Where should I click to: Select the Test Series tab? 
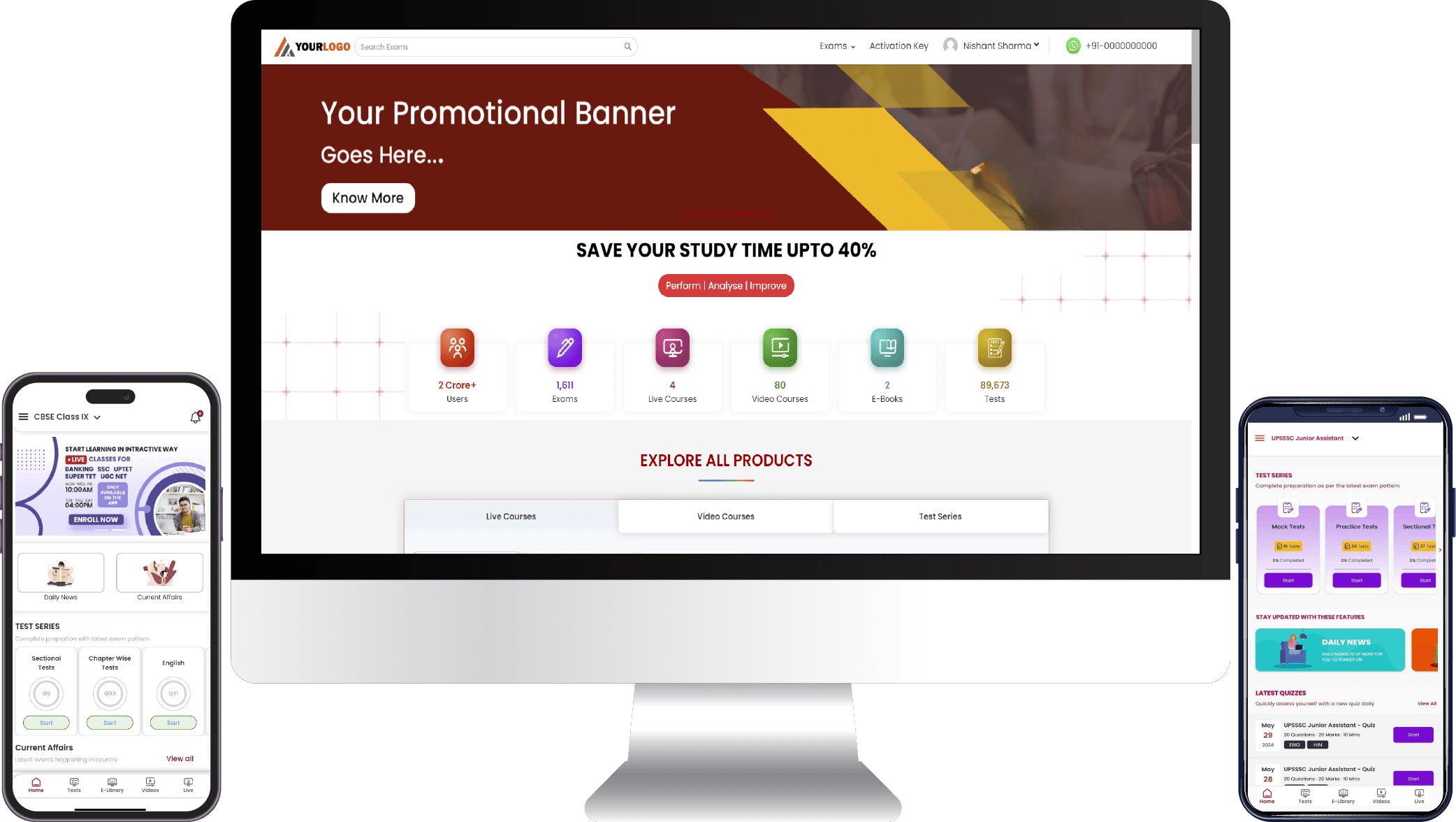point(940,516)
